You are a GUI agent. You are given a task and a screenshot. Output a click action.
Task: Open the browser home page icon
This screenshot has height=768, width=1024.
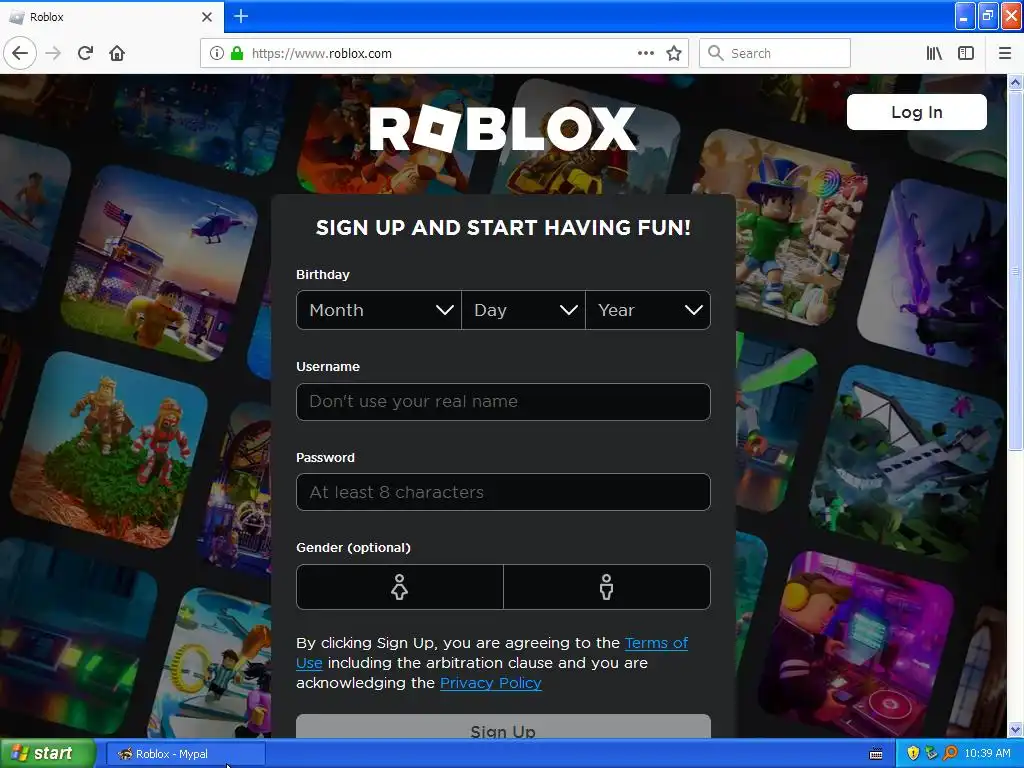[x=117, y=54]
